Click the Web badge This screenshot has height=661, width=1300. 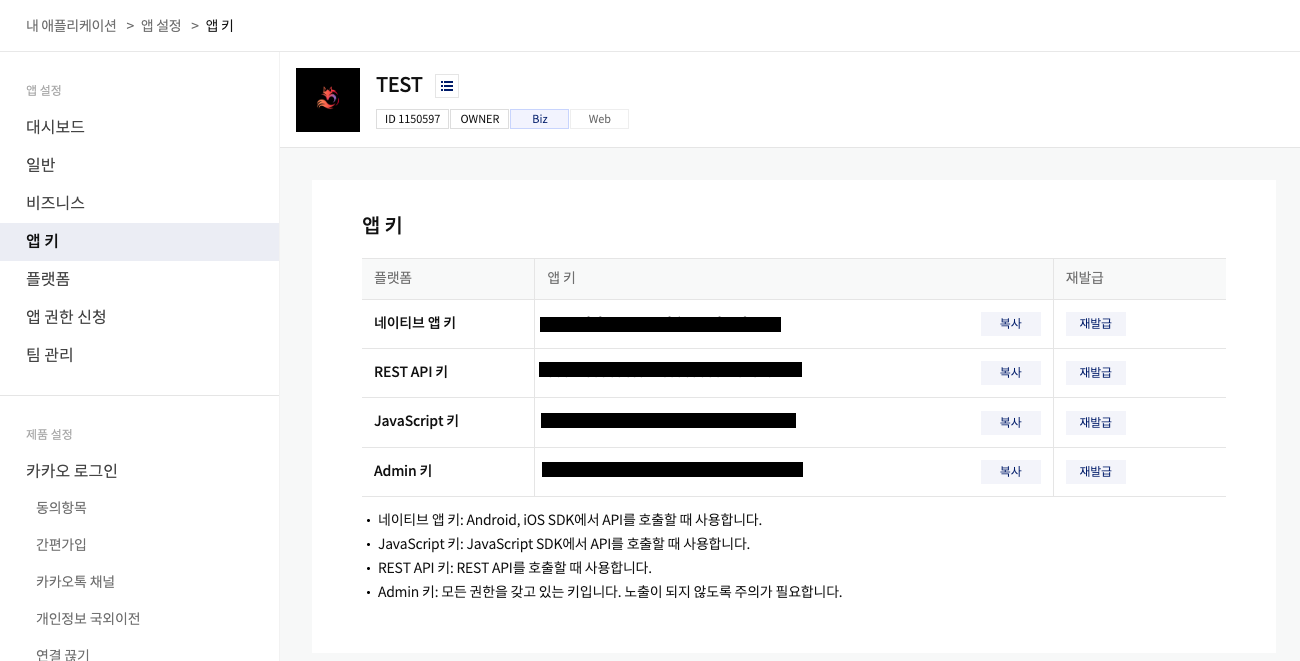click(599, 119)
